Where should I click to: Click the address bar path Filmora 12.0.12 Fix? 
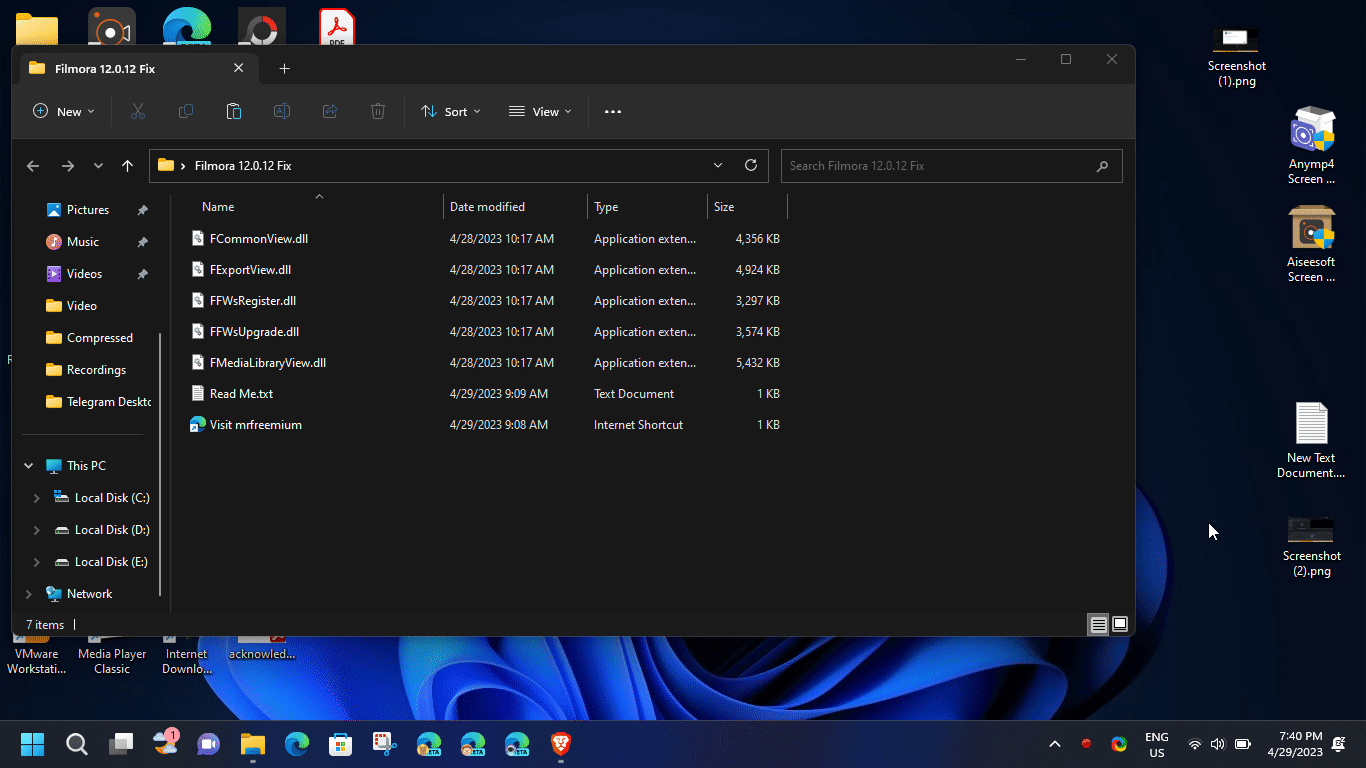coord(243,166)
